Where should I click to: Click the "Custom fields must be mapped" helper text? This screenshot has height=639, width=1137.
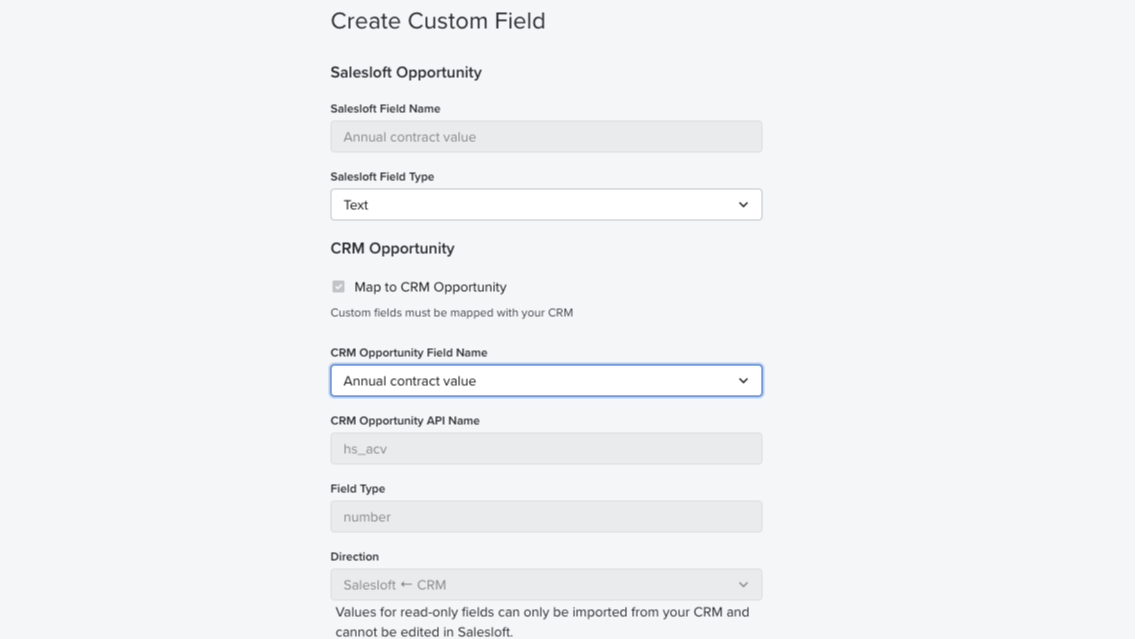pyautogui.click(x=451, y=313)
